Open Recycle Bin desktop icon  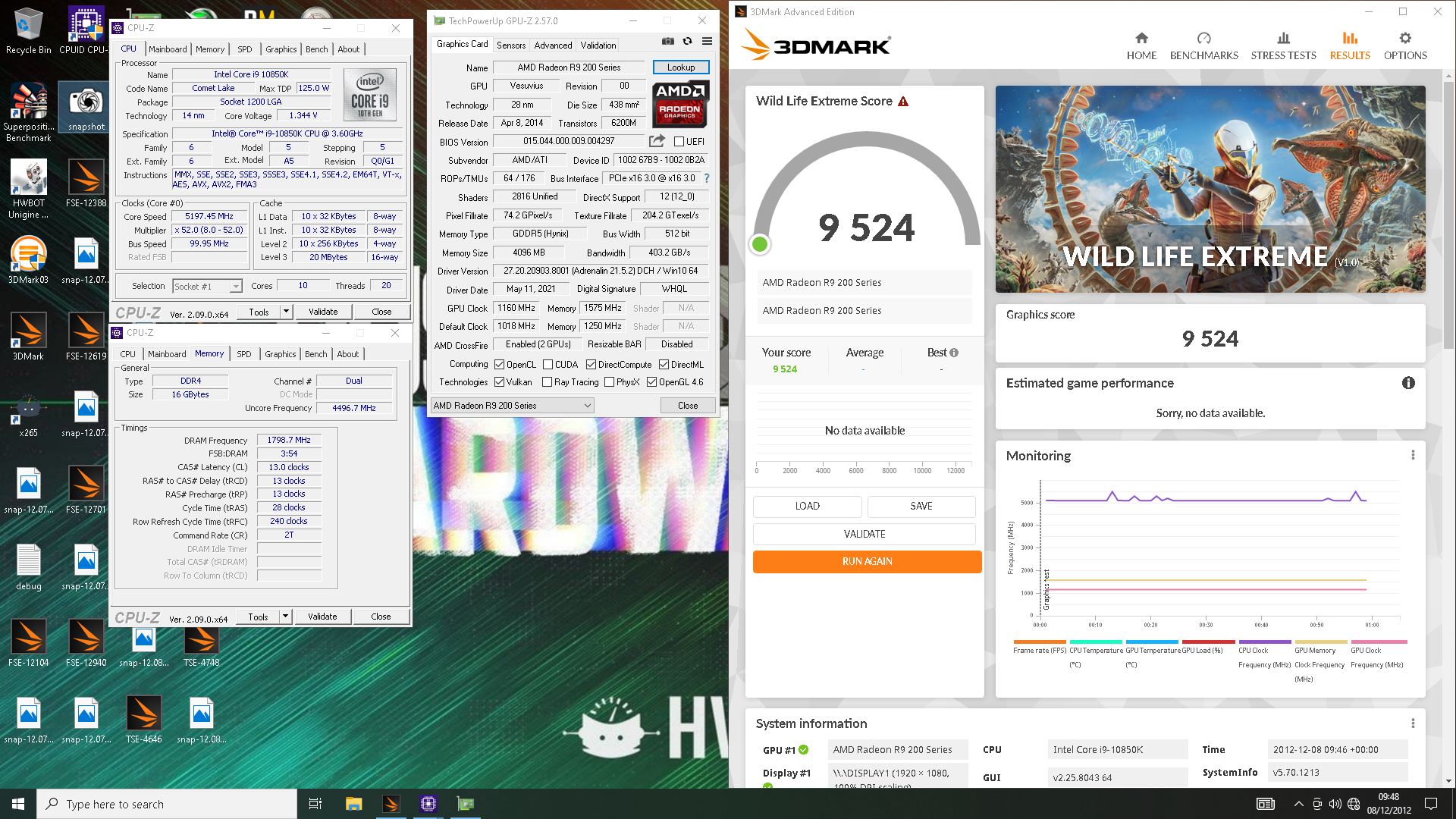[x=28, y=31]
